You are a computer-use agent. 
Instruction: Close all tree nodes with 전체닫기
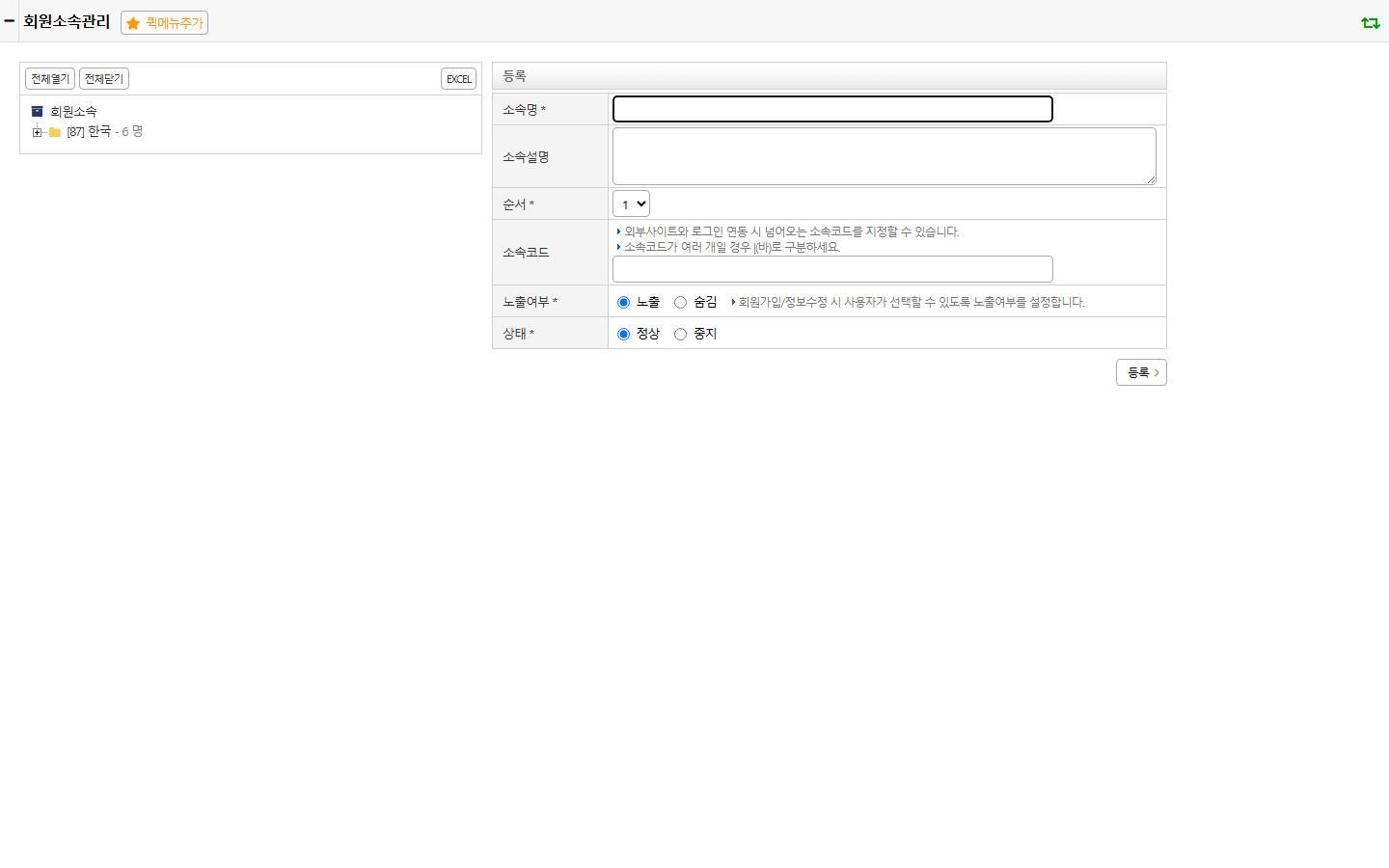(x=104, y=79)
